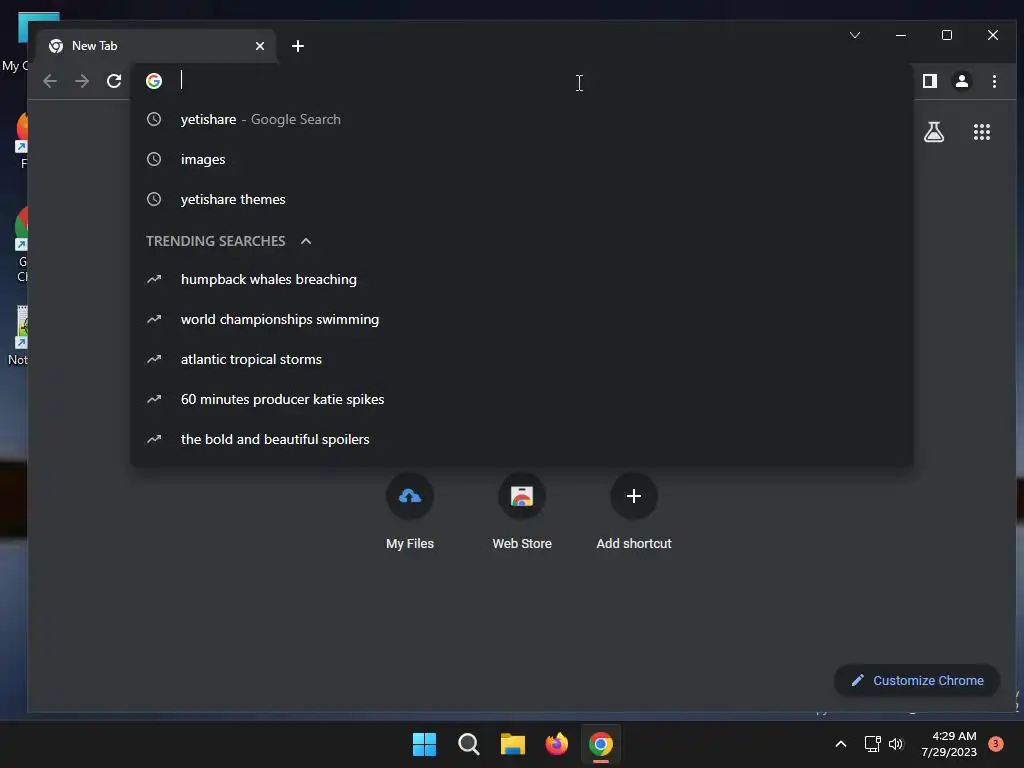This screenshot has width=1024, height=768.
Task: Select atlantic tropical storms suggestion
Action: pos(521,359)
